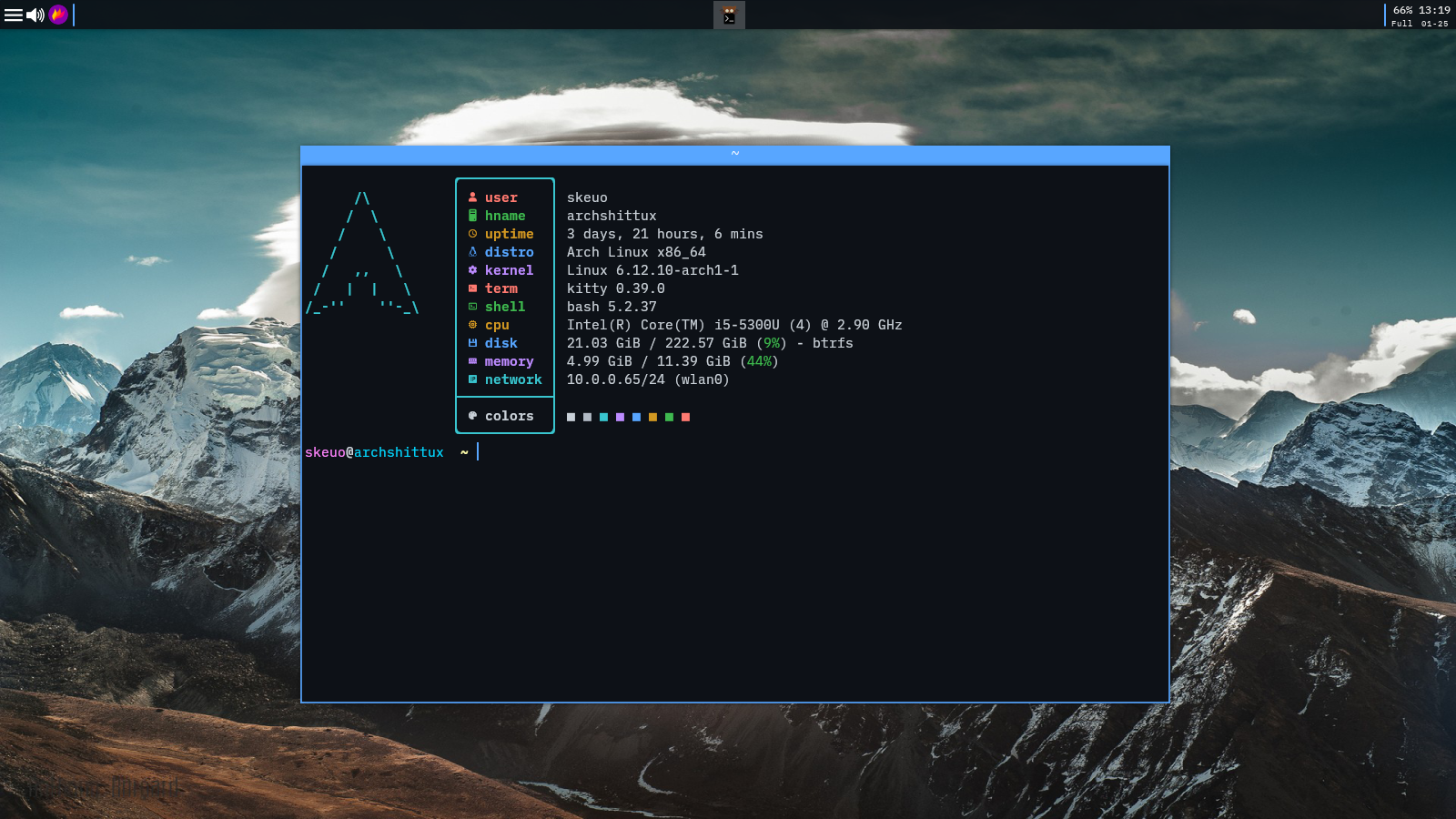Click the distro icon
This screenshot has width=1456, height=819.
click(x=472, y=252)
